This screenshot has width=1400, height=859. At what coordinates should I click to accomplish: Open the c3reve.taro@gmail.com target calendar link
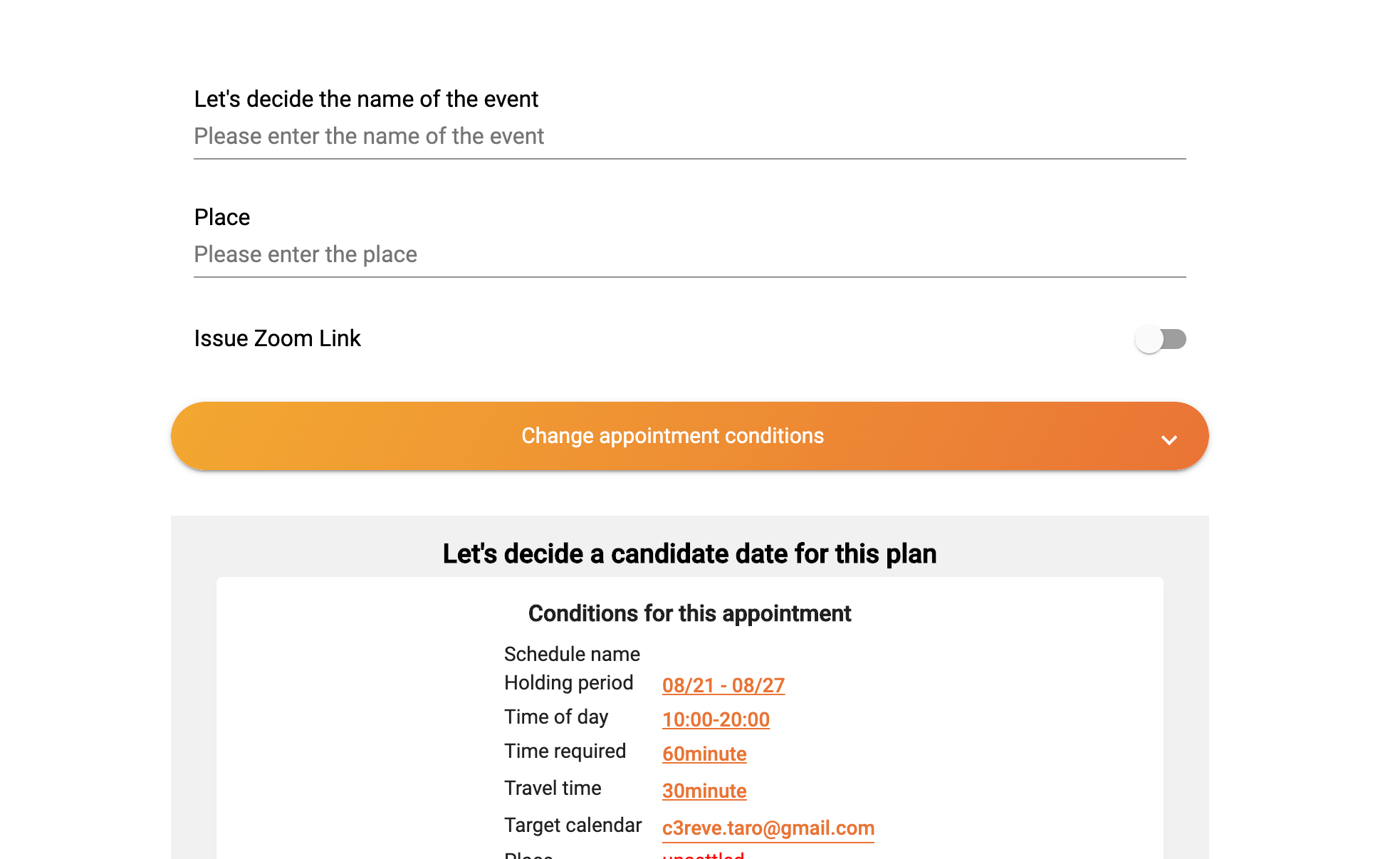[x=768, y=828]
